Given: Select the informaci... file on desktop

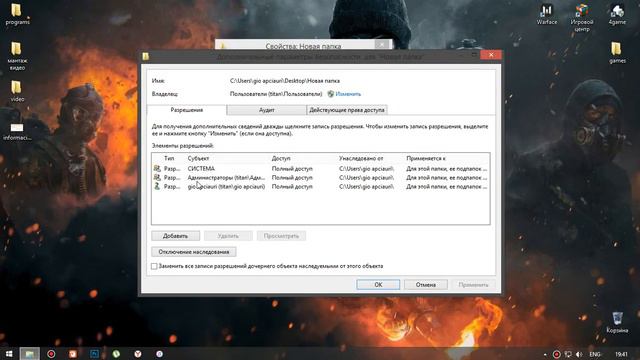Looking at the screenshot, I should (17, 131).
